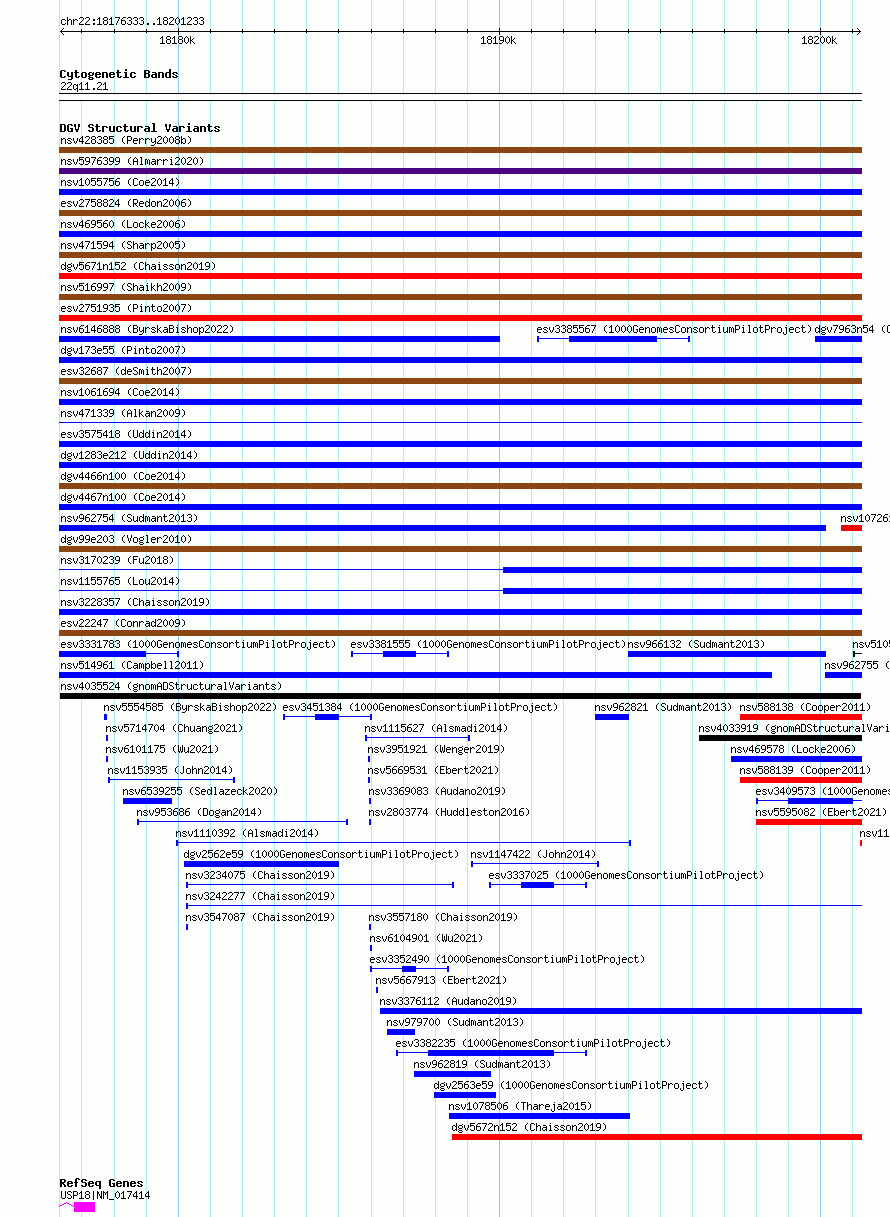Open variant nsv3376112 (Audano2019)

tap(448, 1001)
